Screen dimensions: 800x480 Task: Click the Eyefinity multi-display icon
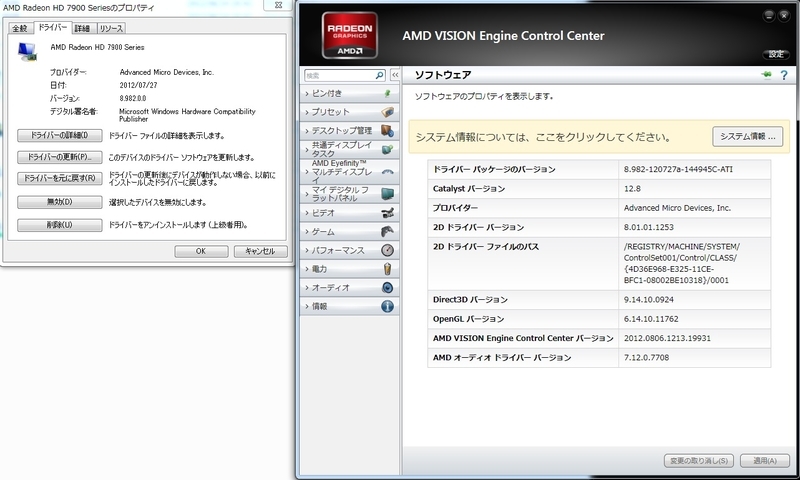(387, 172)
